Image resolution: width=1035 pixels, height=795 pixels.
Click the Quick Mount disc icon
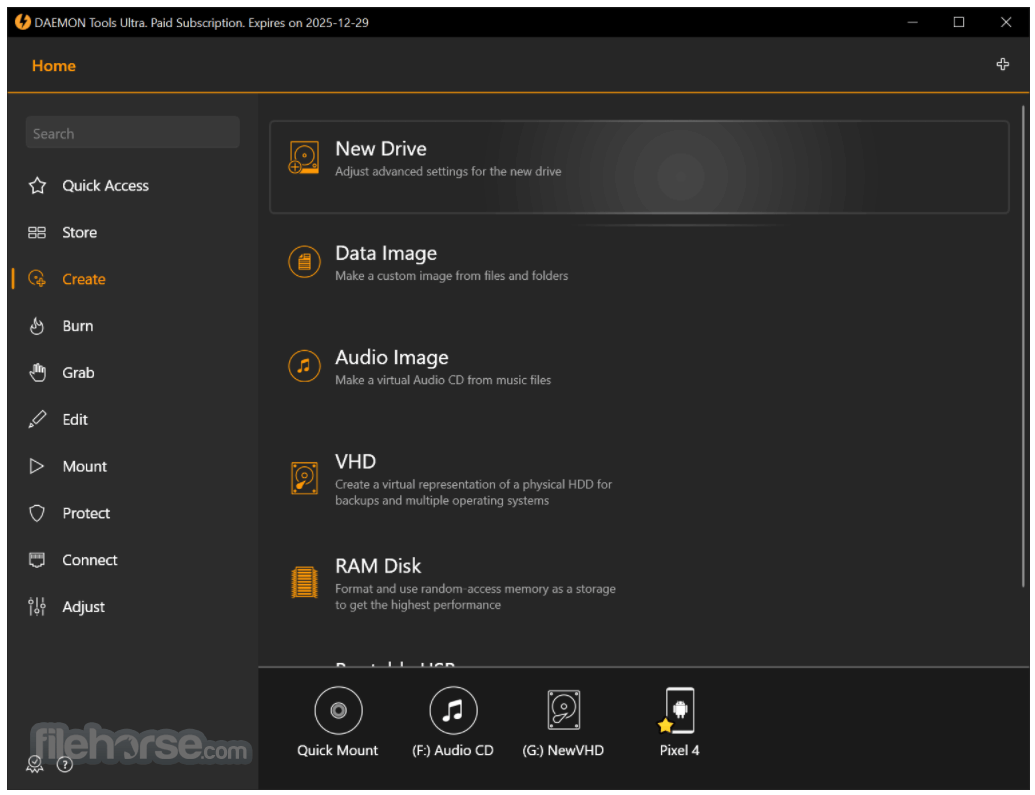[x=339, y=710]
